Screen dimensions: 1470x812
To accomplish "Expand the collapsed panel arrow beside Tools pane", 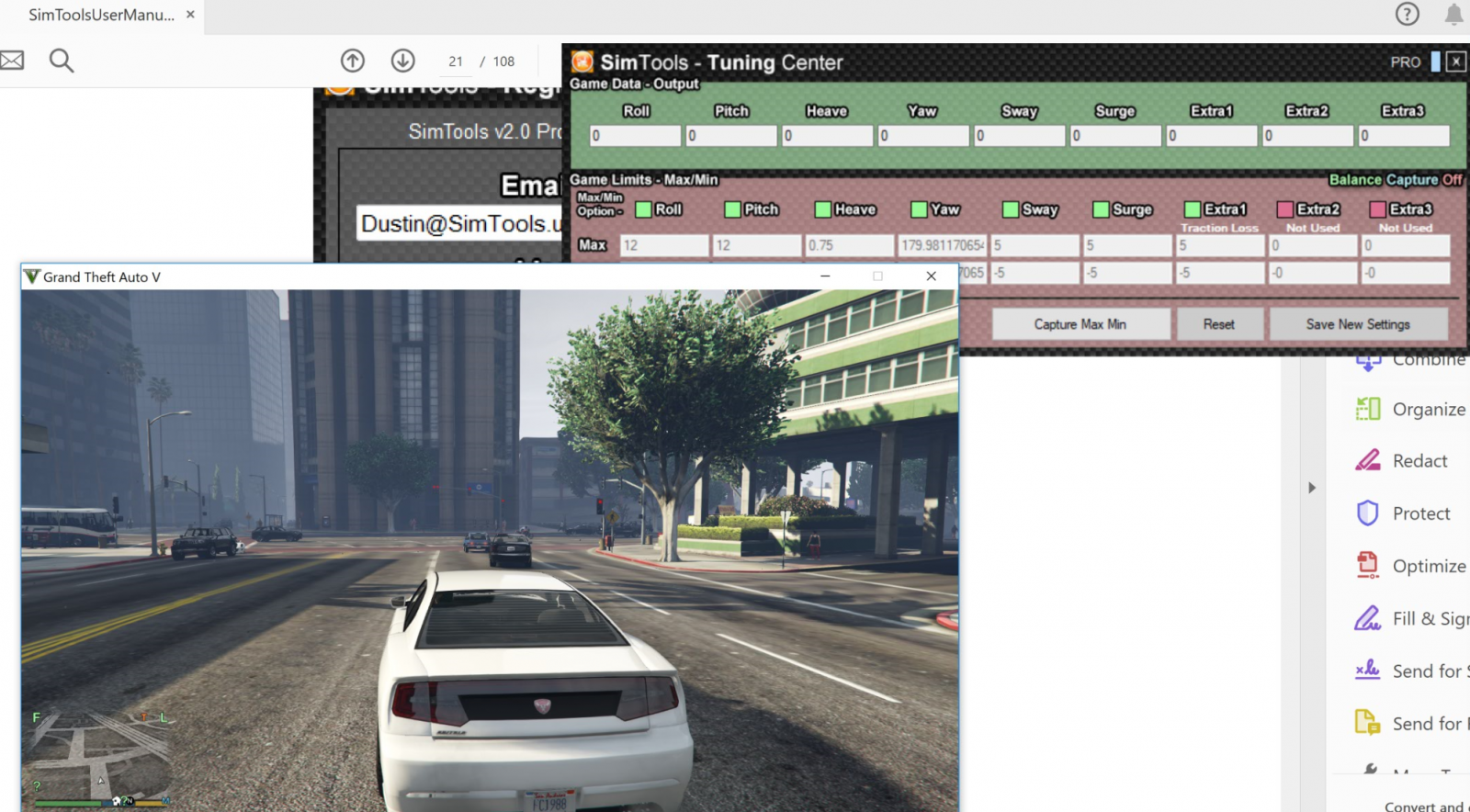I will coord(1312,488).
